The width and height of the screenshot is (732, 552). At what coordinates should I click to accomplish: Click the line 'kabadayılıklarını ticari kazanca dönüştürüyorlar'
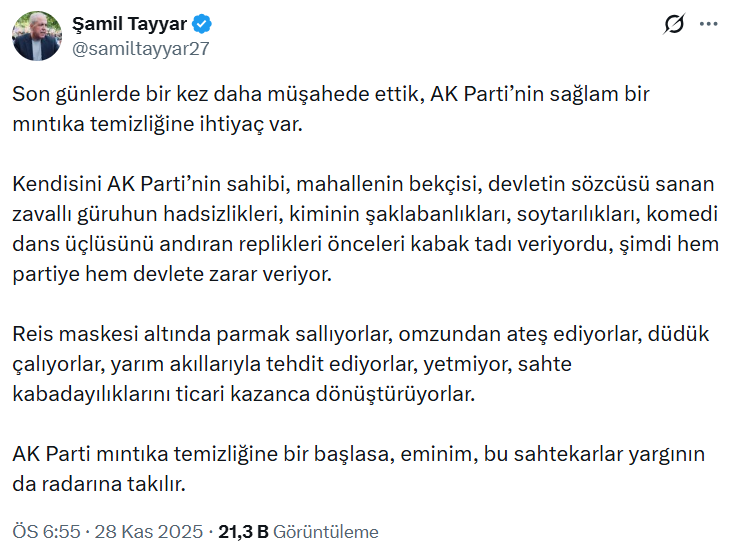tap(241, 393)
